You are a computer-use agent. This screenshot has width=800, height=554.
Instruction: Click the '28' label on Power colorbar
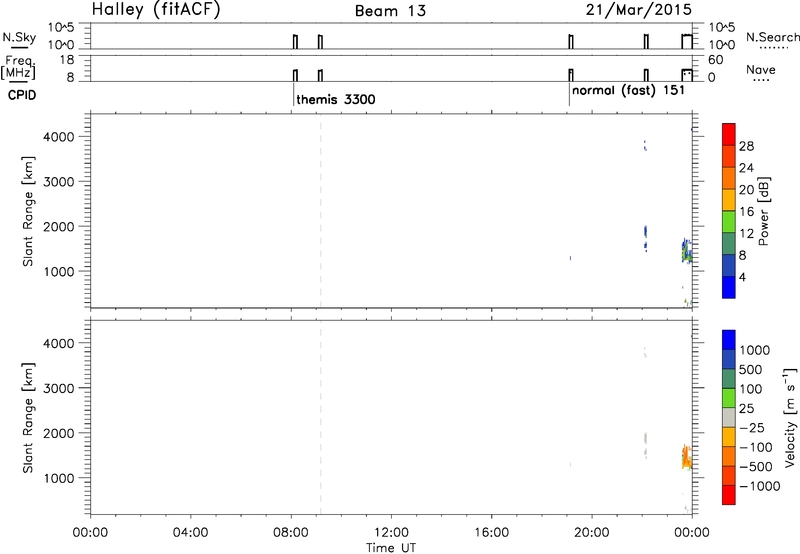point(746,146)
